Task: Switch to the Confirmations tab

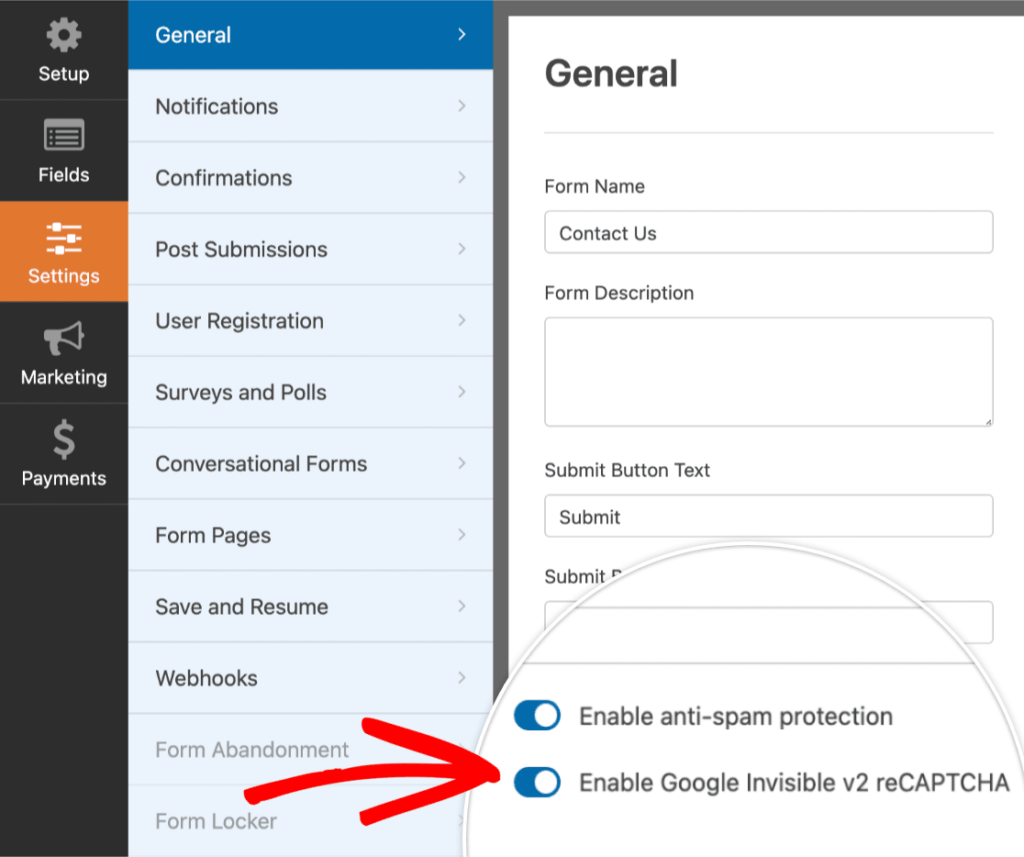Action: 224,178
